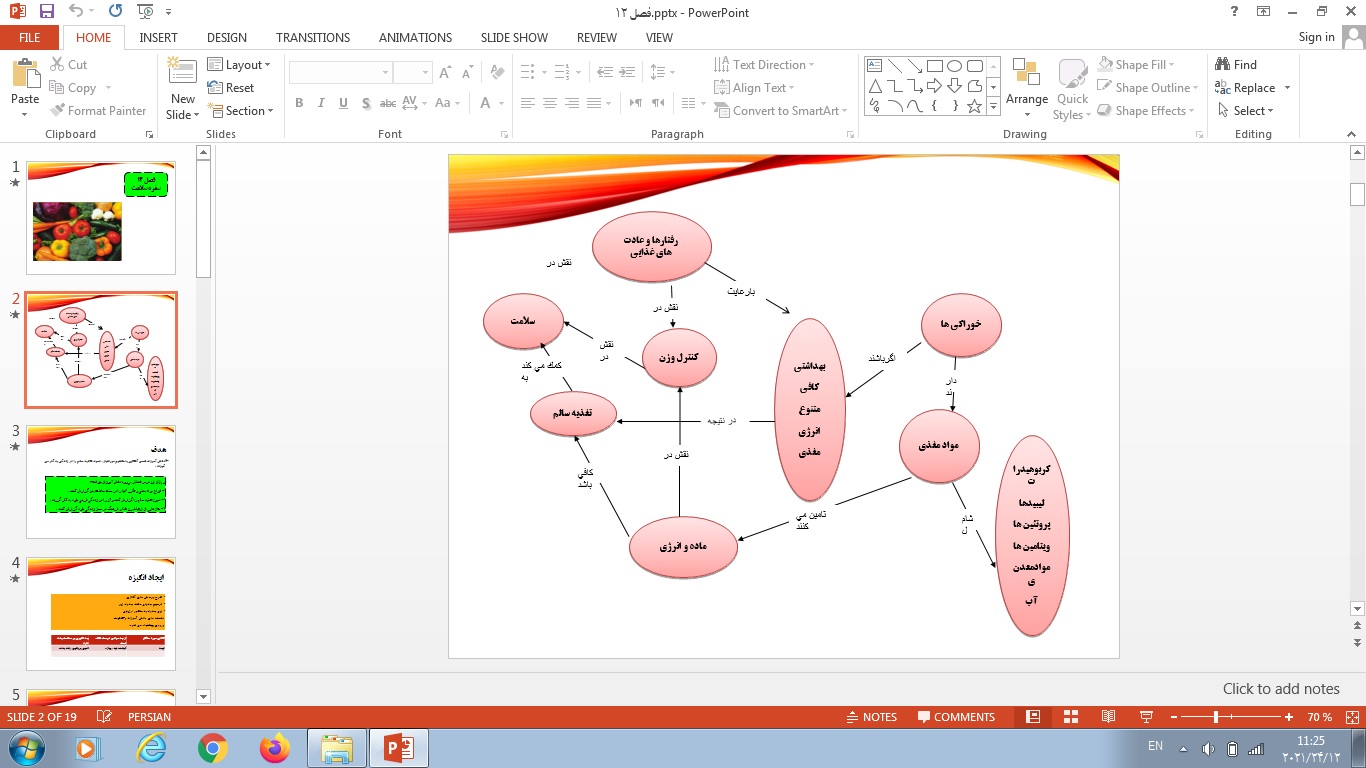This screenshot has width=1366, height=768.
Task: Open the Section dropdown
Action: (x=240, y=111)
